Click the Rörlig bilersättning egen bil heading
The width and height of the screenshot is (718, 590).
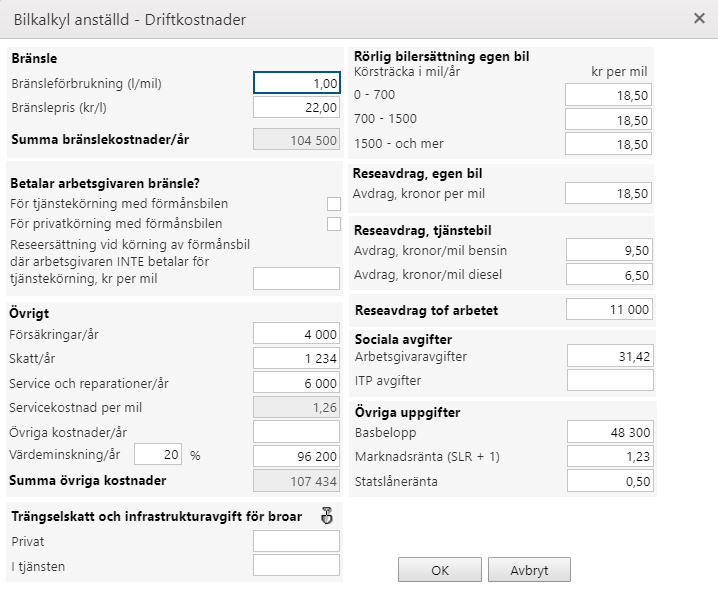[441, 56]
